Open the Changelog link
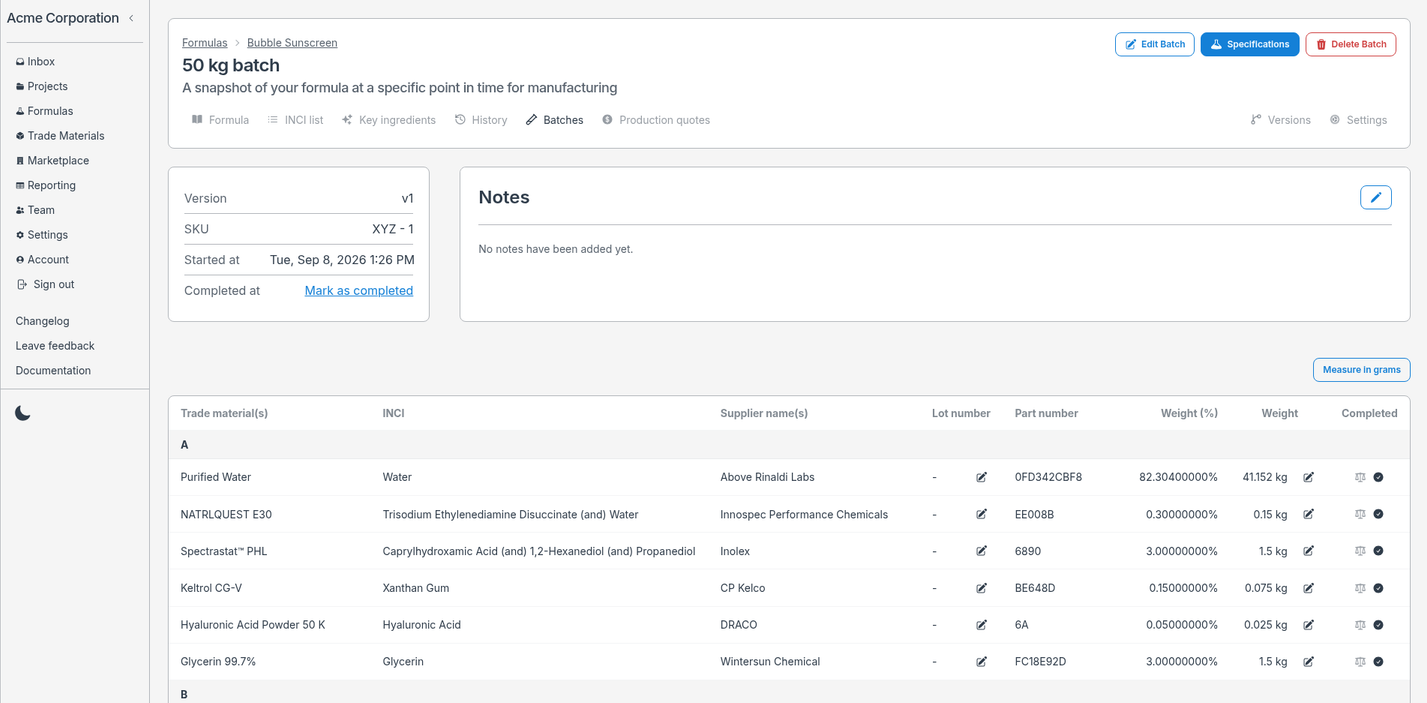The image size is (1427, 703). 42,321
